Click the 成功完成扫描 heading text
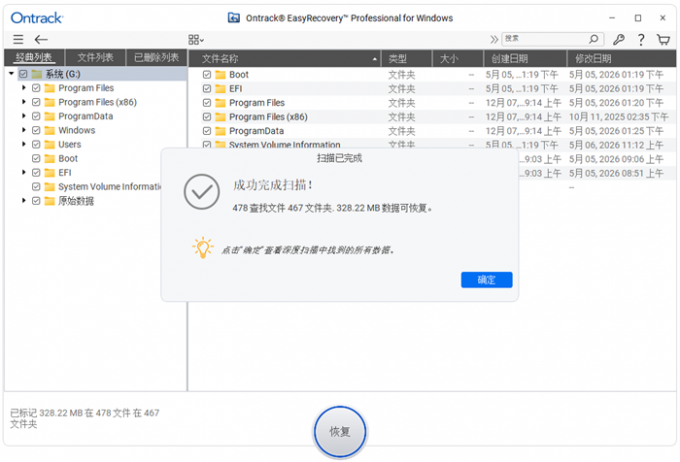Image resolution: width=680 pixels, height=462 pixels. 273,185
